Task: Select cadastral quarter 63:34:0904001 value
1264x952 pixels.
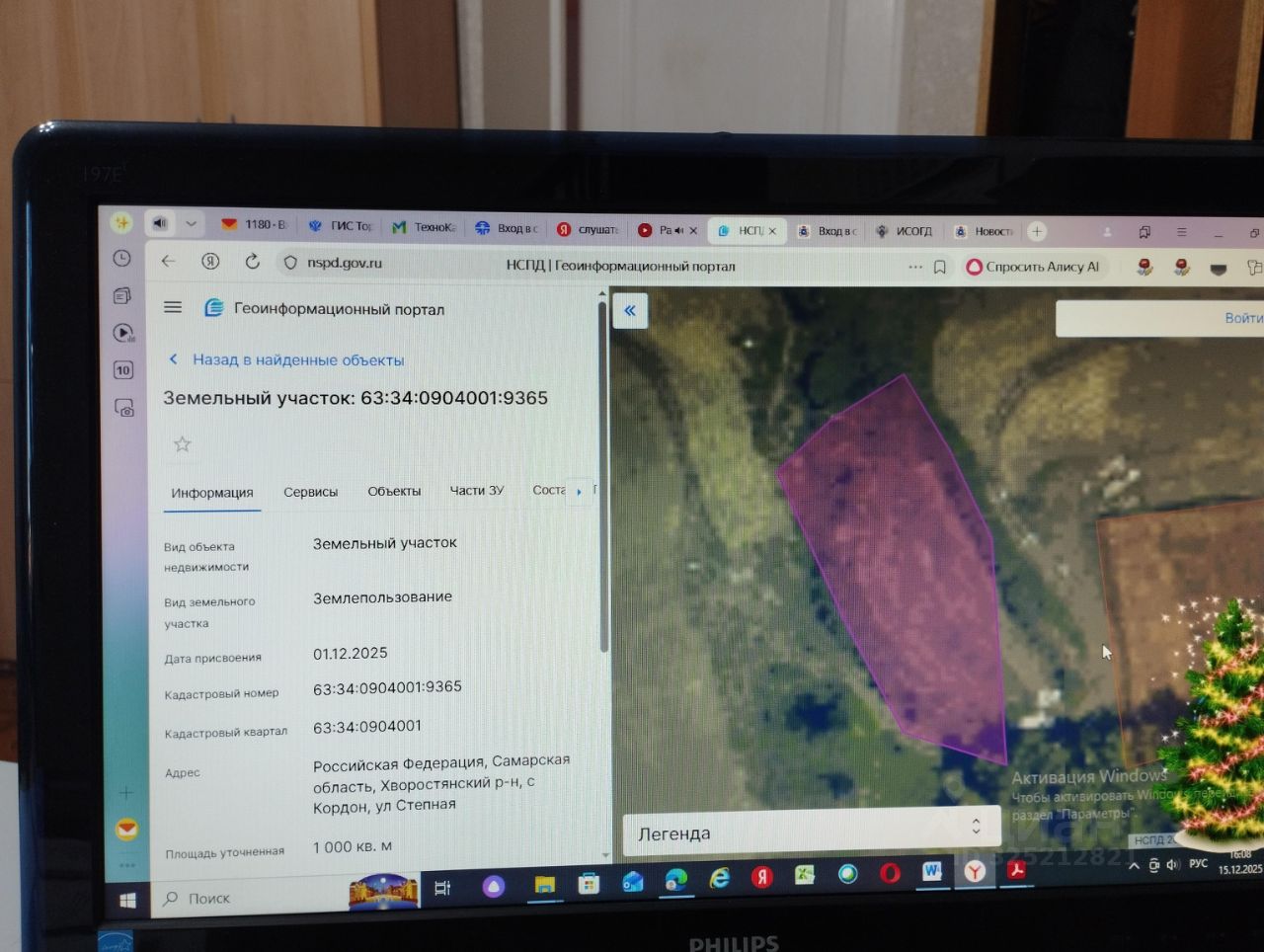Action: [367, 727]
